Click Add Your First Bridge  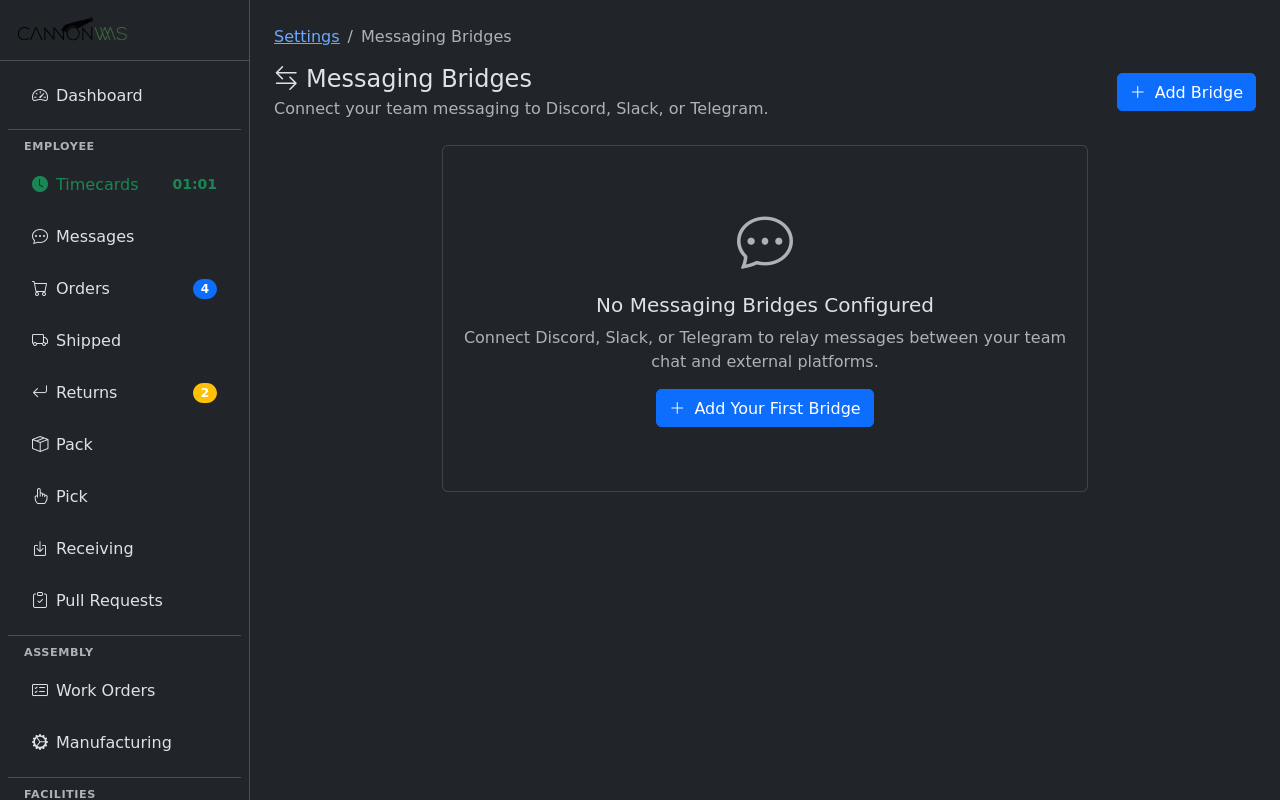764,408
